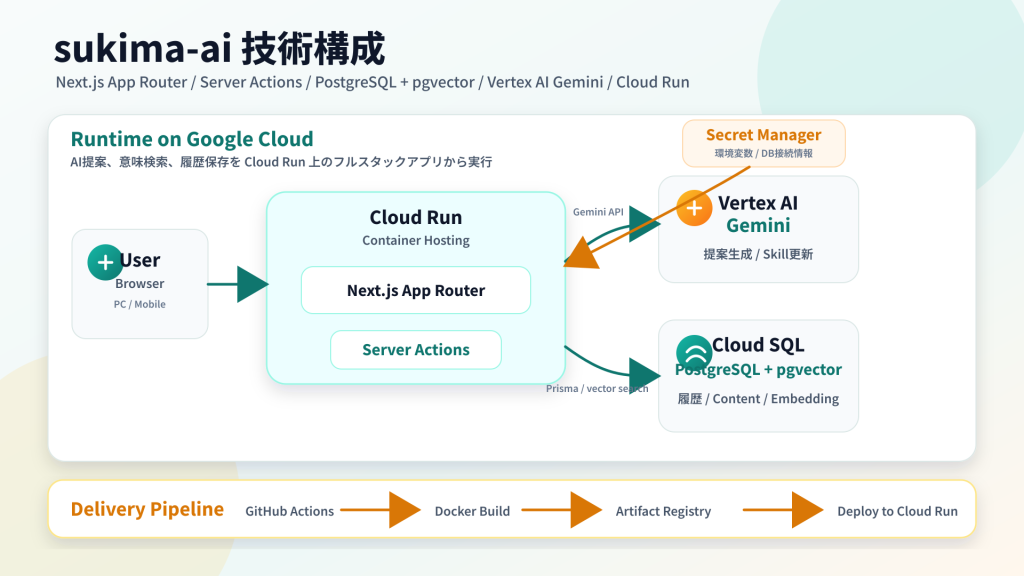Select the Next.js App Router box
1024x576 pixels.
tap(416, 290)
